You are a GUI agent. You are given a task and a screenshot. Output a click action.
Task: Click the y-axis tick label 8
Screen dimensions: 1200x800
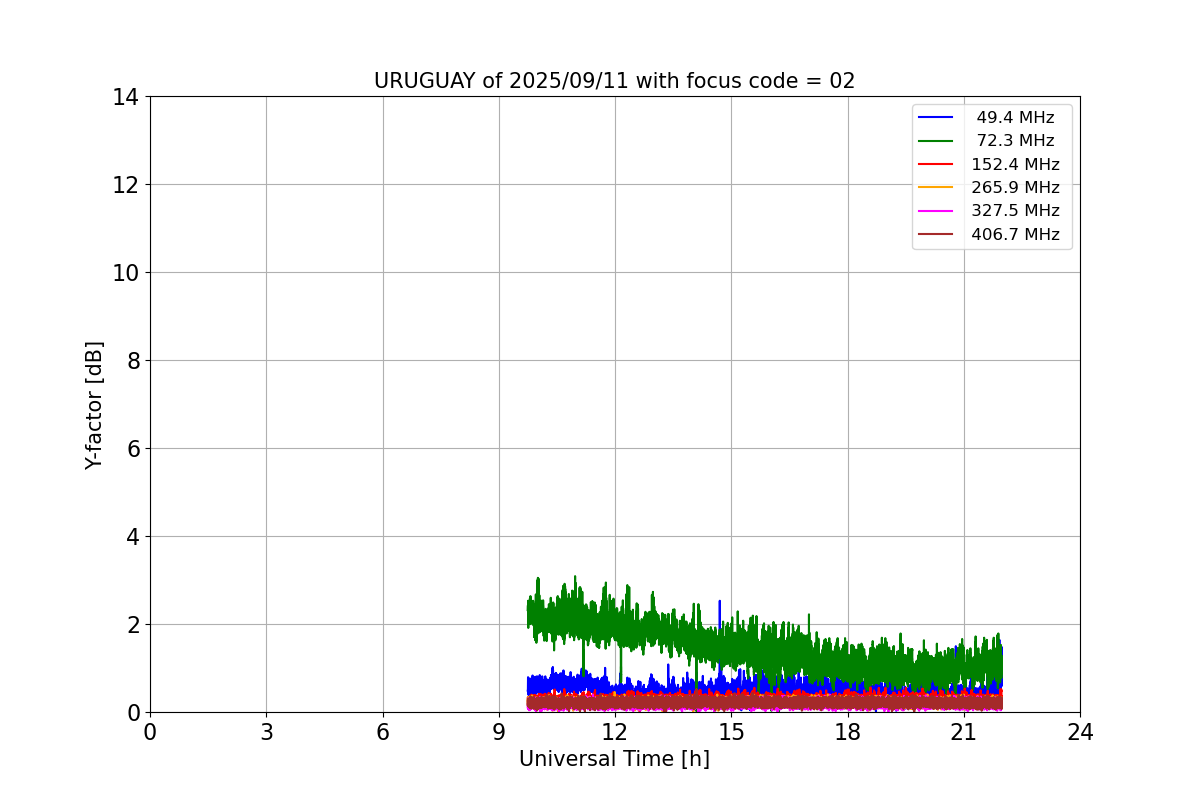[132, 361]
